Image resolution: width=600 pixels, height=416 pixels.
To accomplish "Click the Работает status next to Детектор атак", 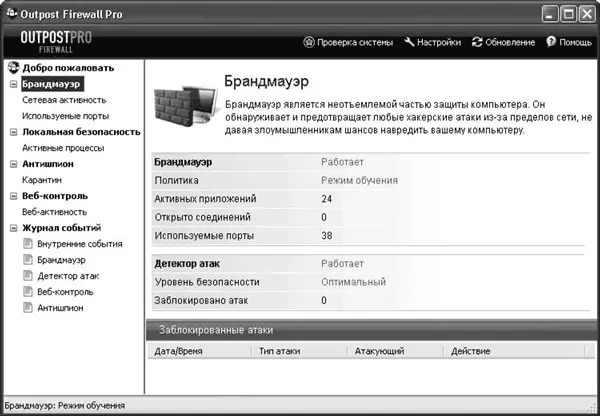I will pos(342,264).
